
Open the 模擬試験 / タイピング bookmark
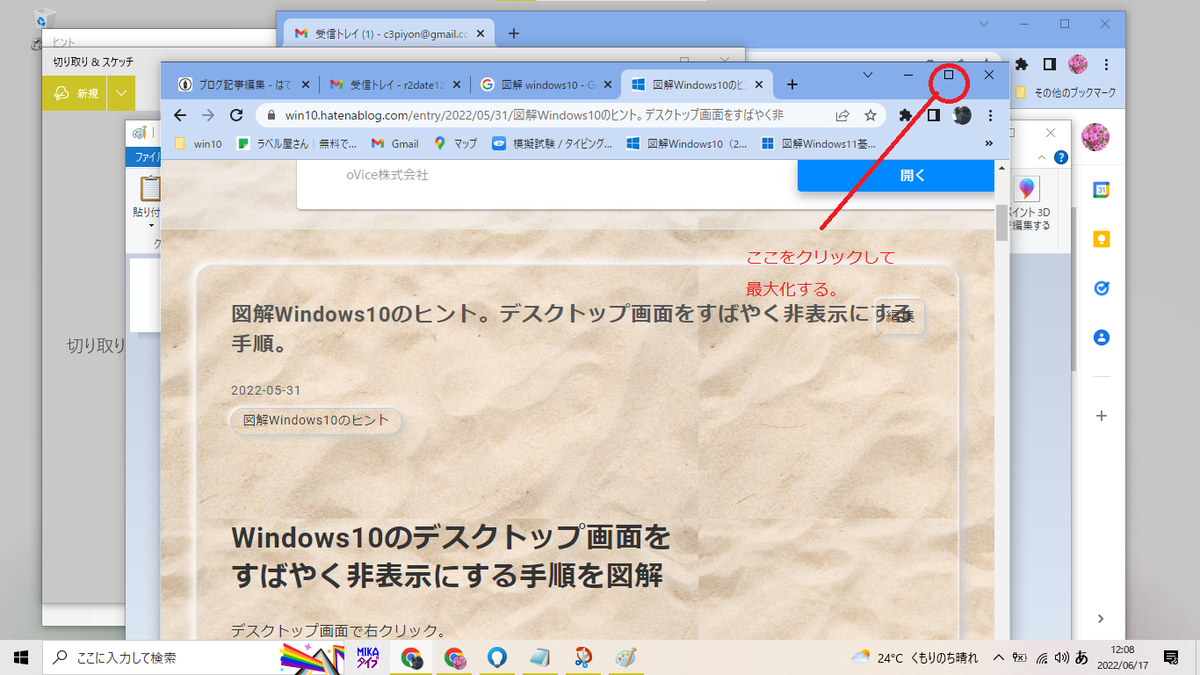coord(552,144)
